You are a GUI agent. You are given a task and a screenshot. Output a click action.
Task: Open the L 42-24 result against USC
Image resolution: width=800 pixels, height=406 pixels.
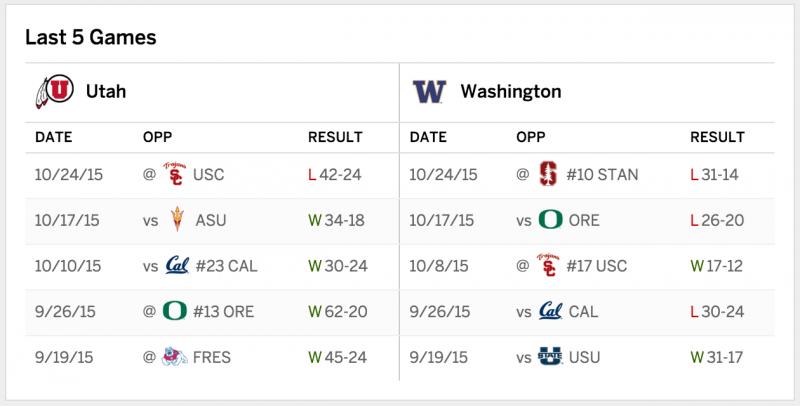pyautogui.click(x=335, y=175)
